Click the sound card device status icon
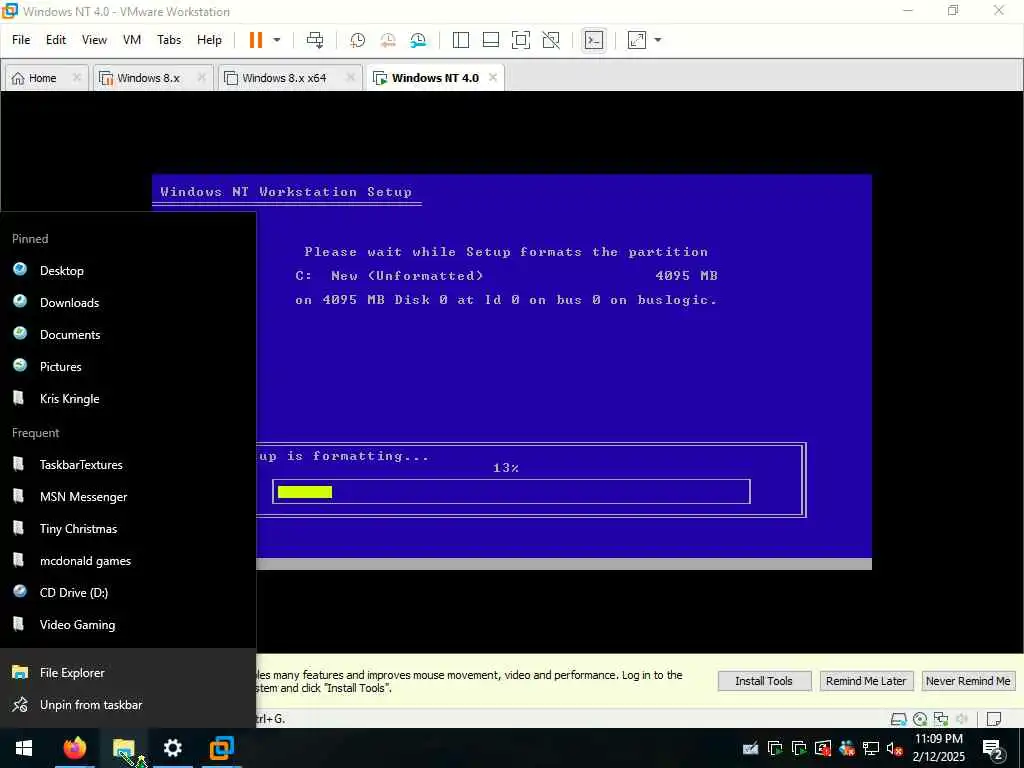 click(962, 719)
